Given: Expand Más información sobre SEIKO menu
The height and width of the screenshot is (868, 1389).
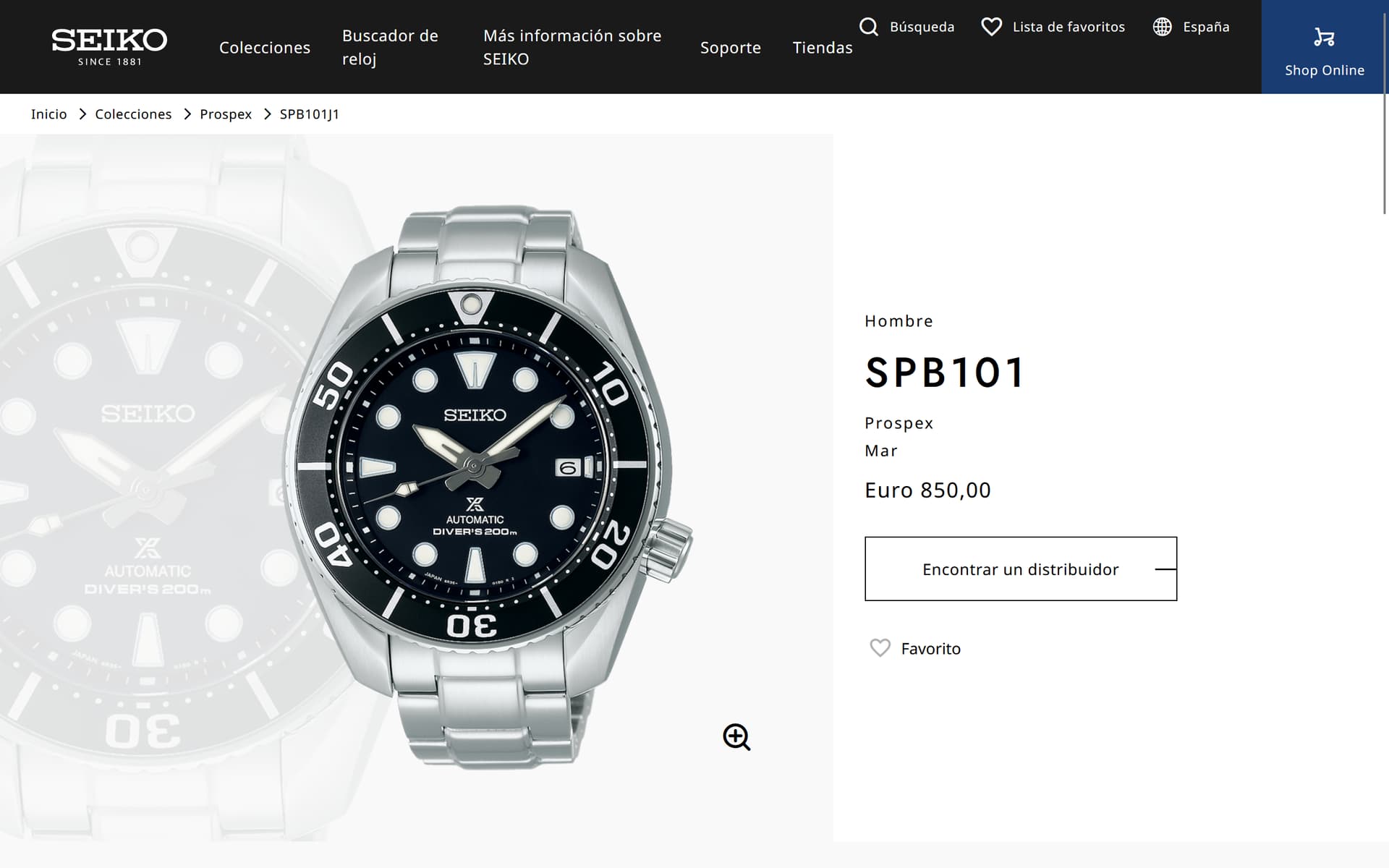Looking at the screenshot, I should (572, 47).
